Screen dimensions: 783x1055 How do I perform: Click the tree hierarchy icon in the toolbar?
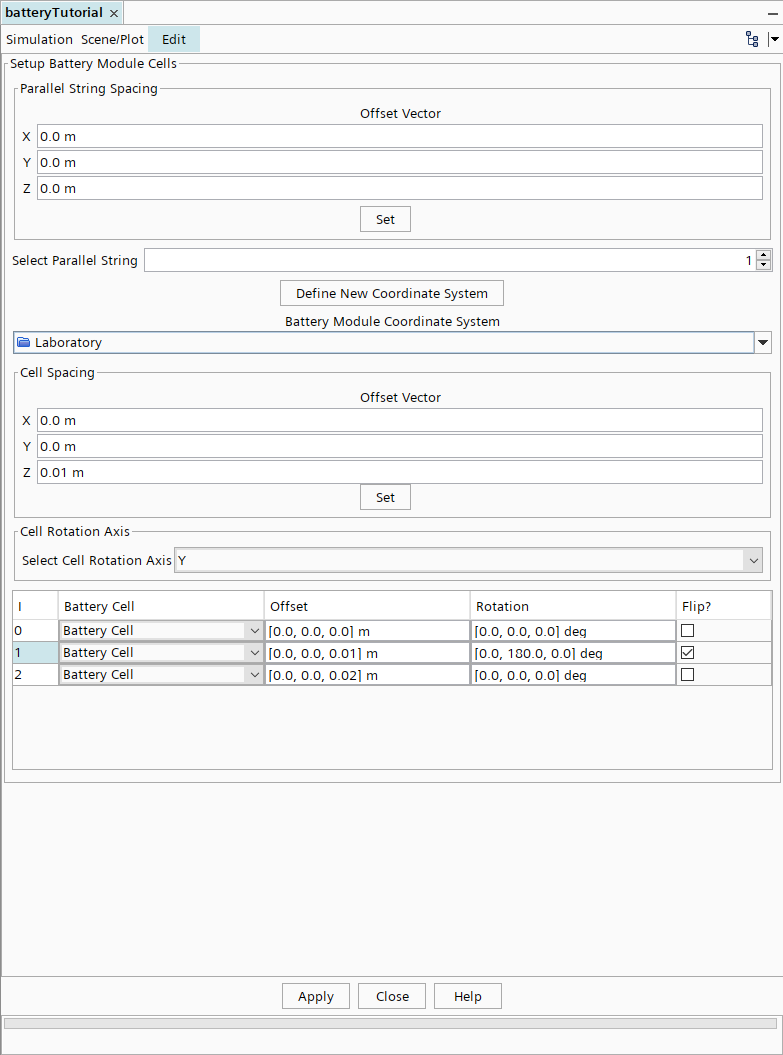point(752,39)
